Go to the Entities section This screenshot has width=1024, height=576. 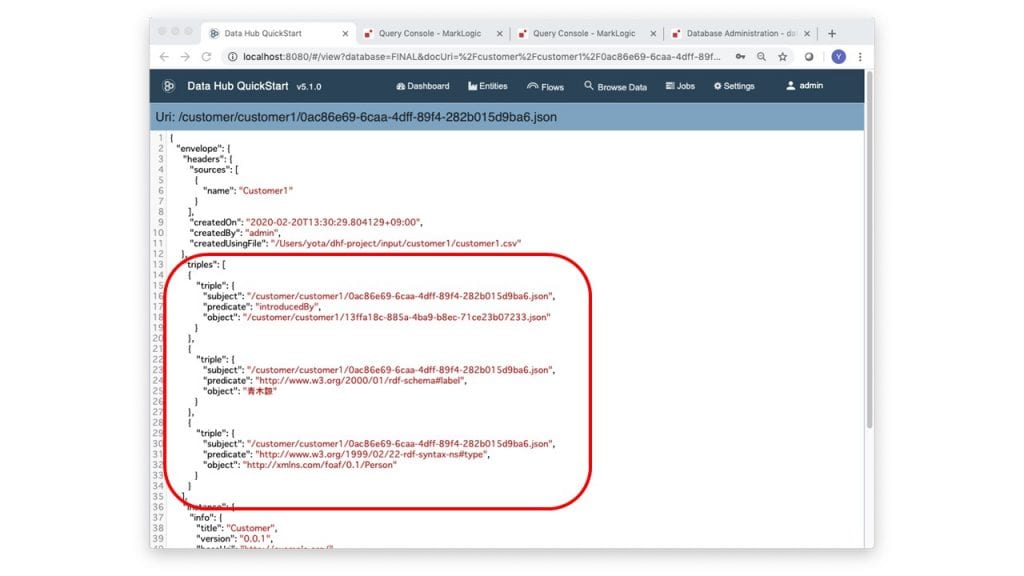(488, 86)
